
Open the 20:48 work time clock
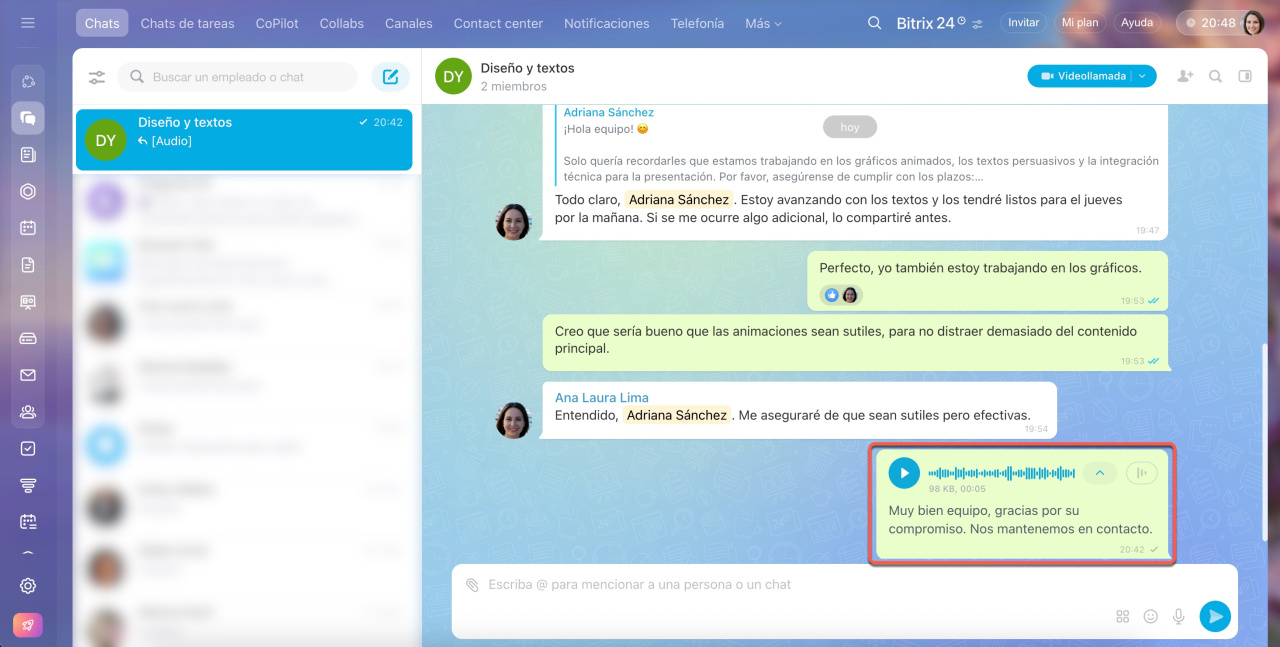coord(1210,22)
